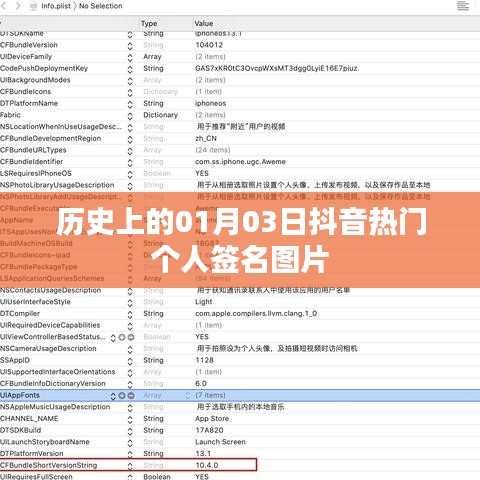Open key stepper for UIViewControllerBasedStatus row

pos(113,338)
